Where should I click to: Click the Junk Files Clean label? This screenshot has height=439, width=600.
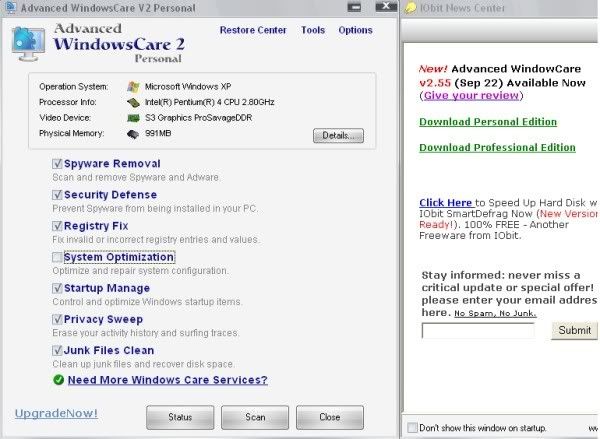pyautogui.click(x=109, y=350)
